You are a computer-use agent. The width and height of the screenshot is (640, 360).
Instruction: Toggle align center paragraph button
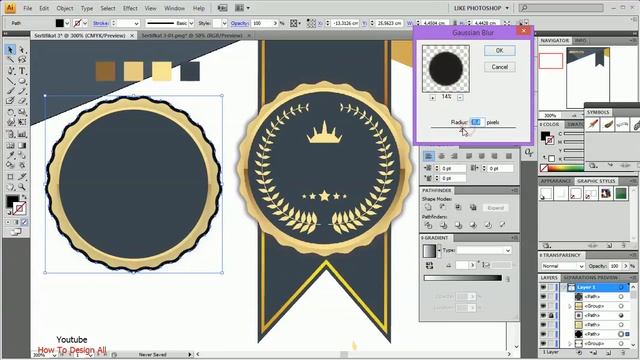click(x=441, y=156)
